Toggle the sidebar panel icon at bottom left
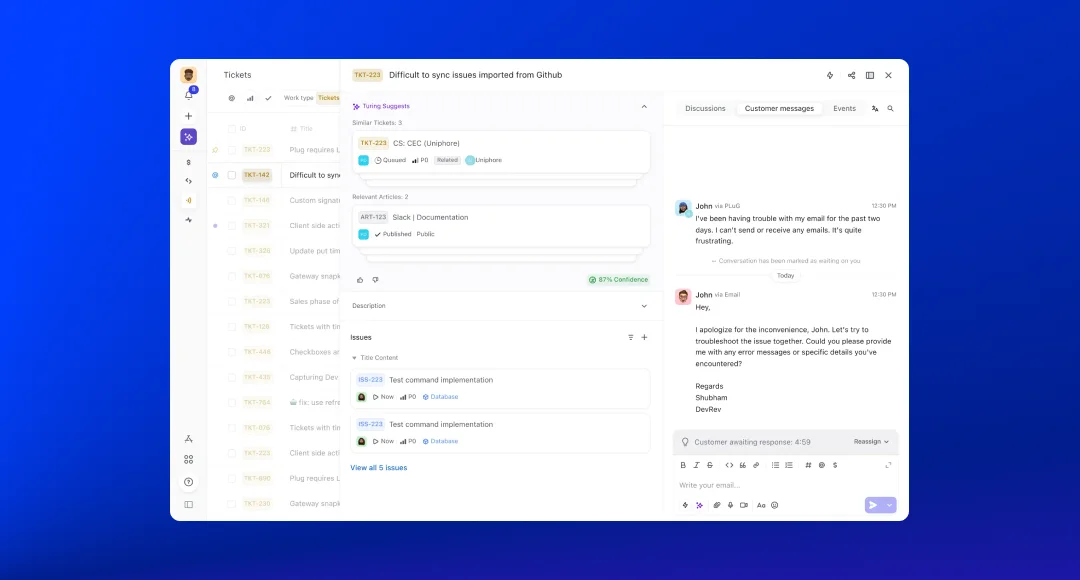Viewport: 1080px width, 580px height. click(189, 504)
